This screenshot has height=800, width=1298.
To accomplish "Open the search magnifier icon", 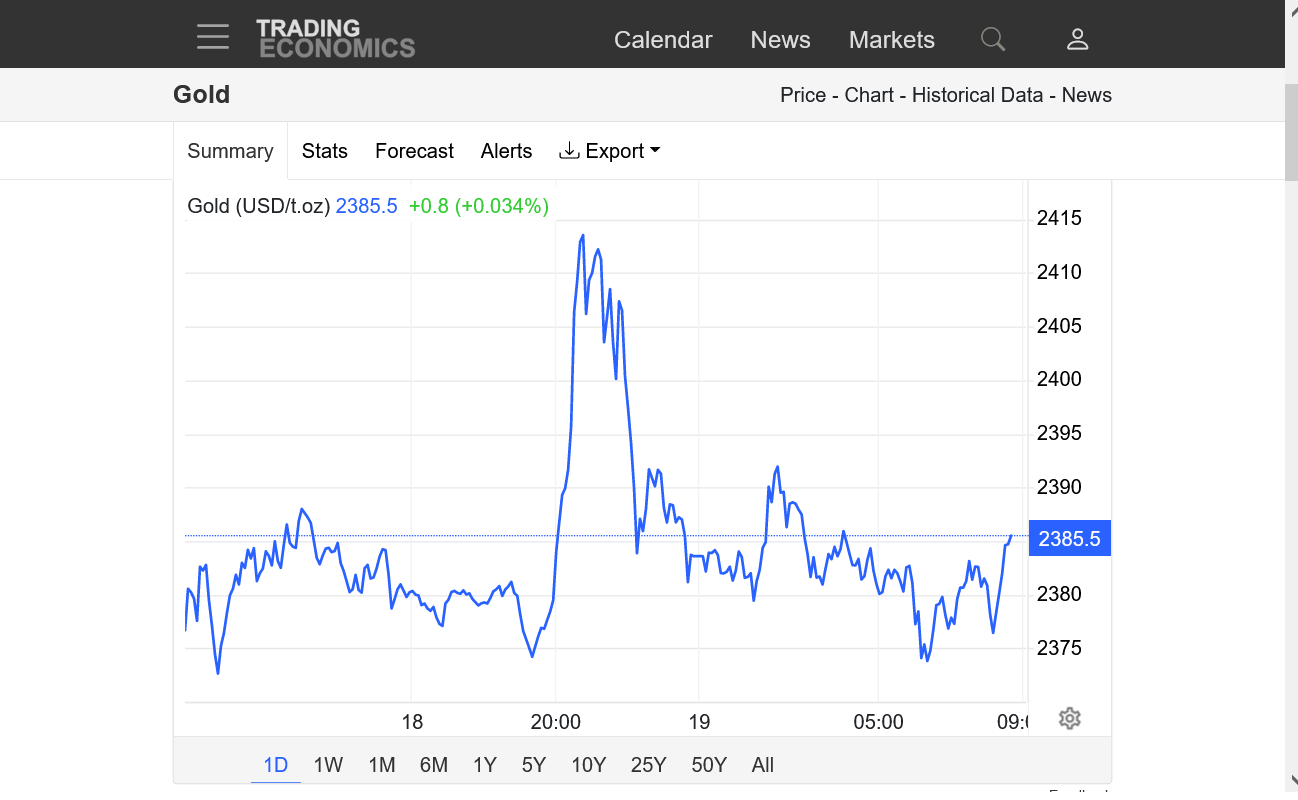I will tap(993, 39).
